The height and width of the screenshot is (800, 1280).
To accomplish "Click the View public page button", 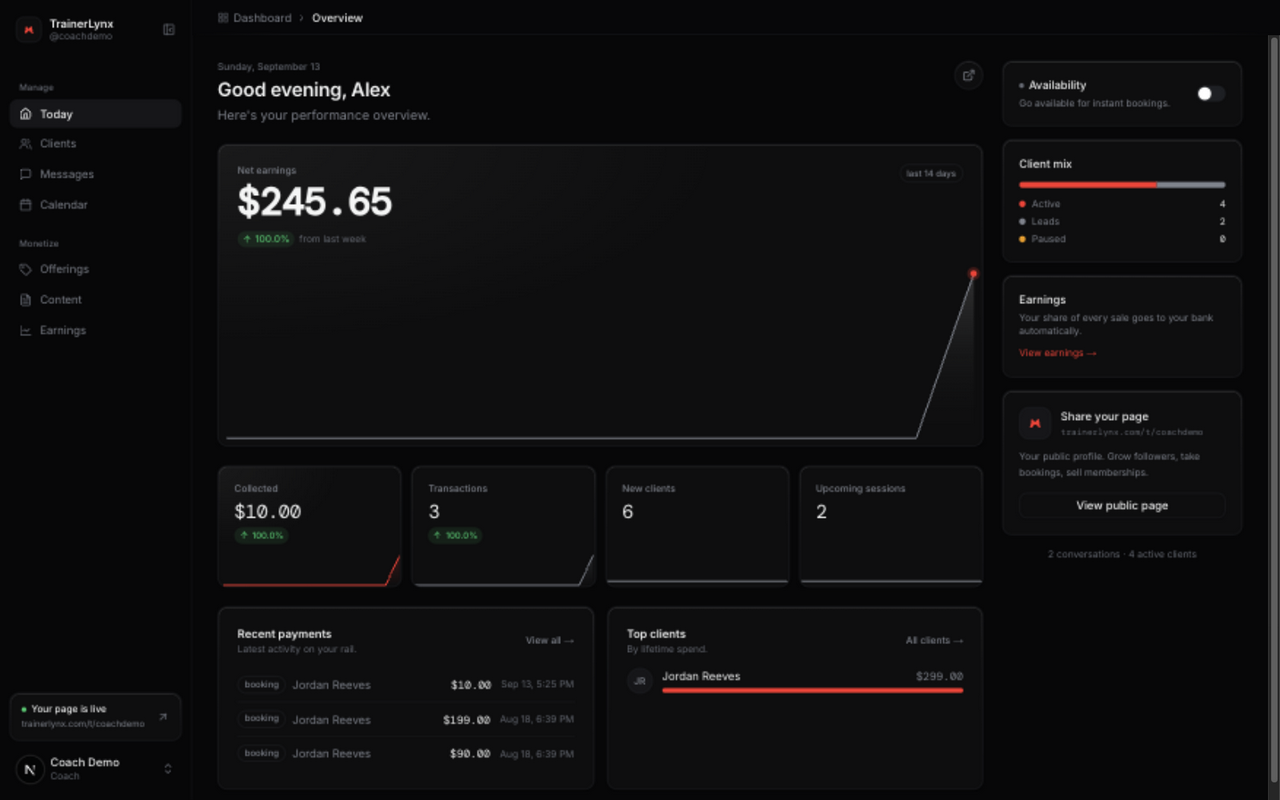I will click(x=1122, y=505).
